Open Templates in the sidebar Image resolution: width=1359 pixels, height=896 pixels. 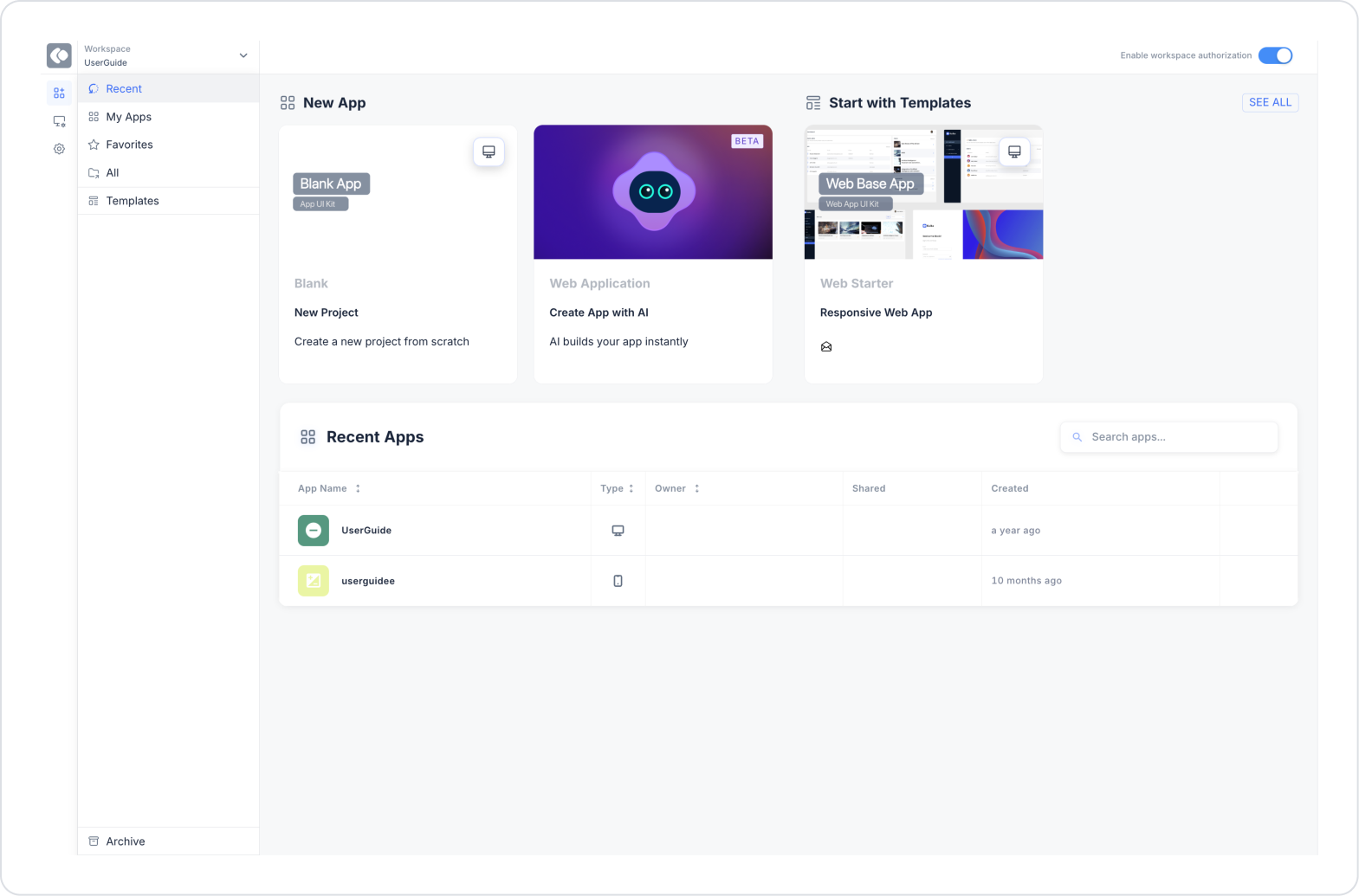click(169, 201)
